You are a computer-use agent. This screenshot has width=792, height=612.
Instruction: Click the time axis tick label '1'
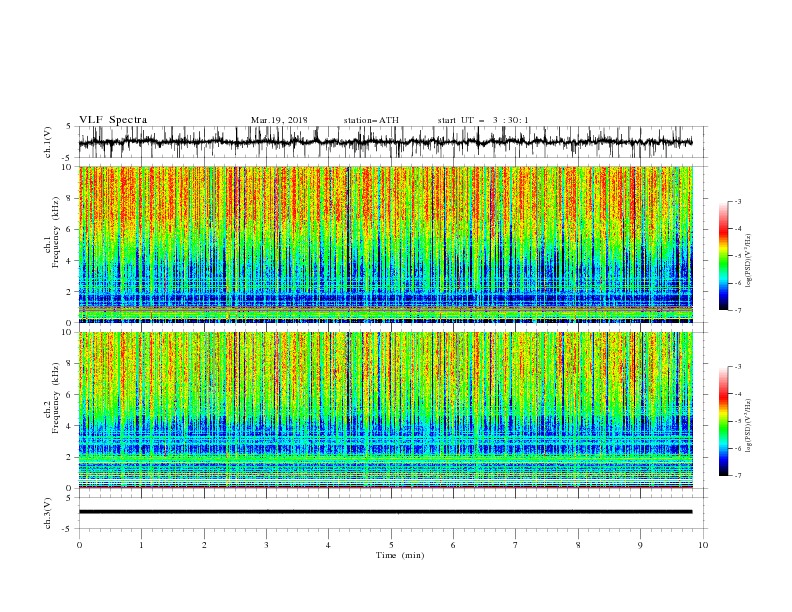141,545
